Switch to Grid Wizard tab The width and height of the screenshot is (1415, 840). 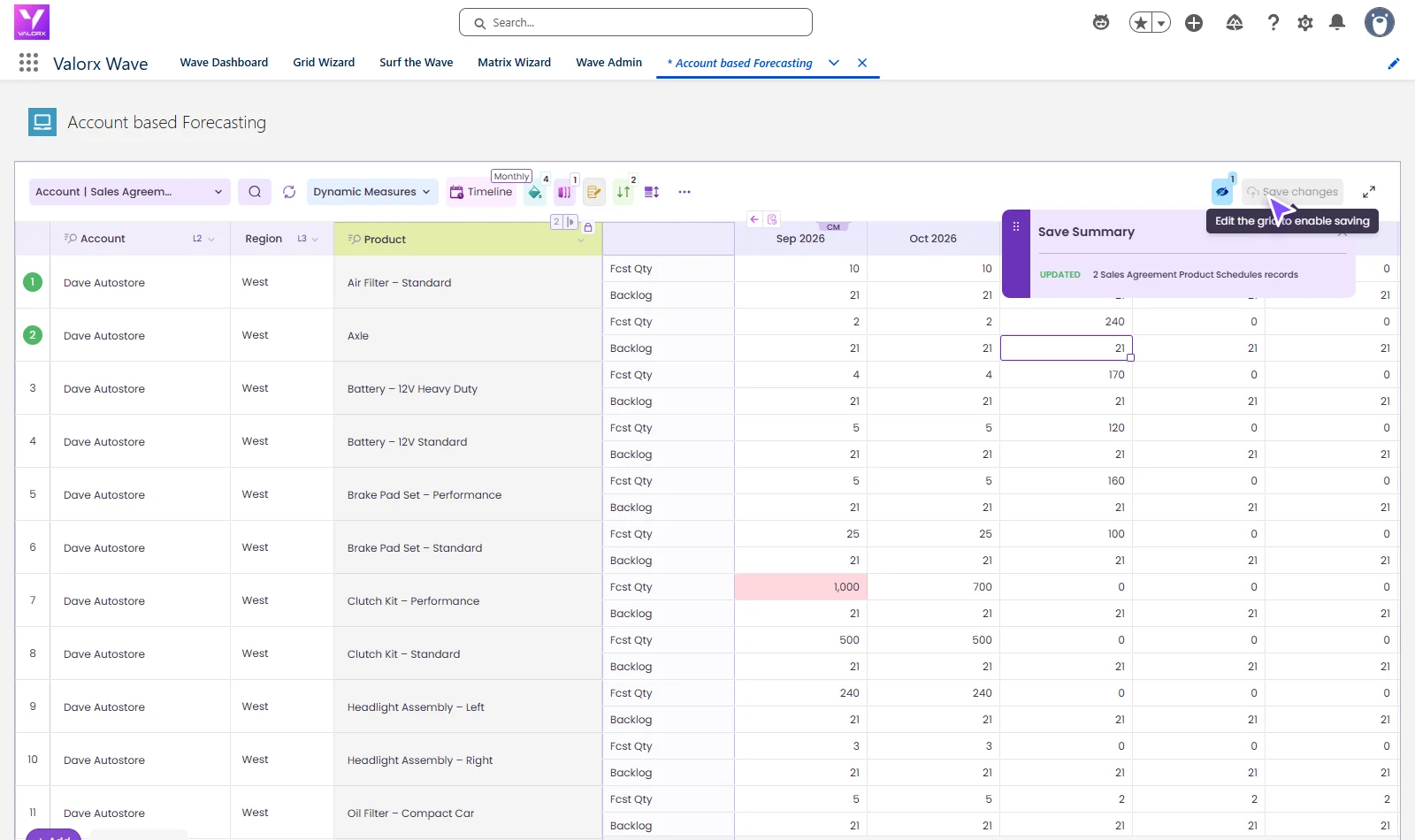(324, 63)
